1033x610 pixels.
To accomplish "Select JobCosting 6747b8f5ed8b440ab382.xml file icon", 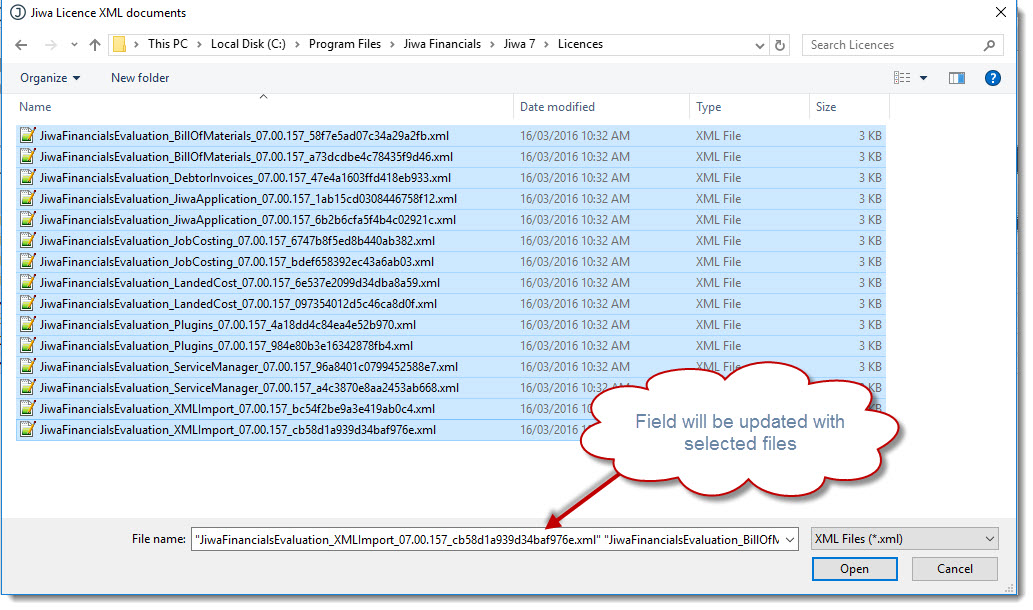I will point(27,240).
